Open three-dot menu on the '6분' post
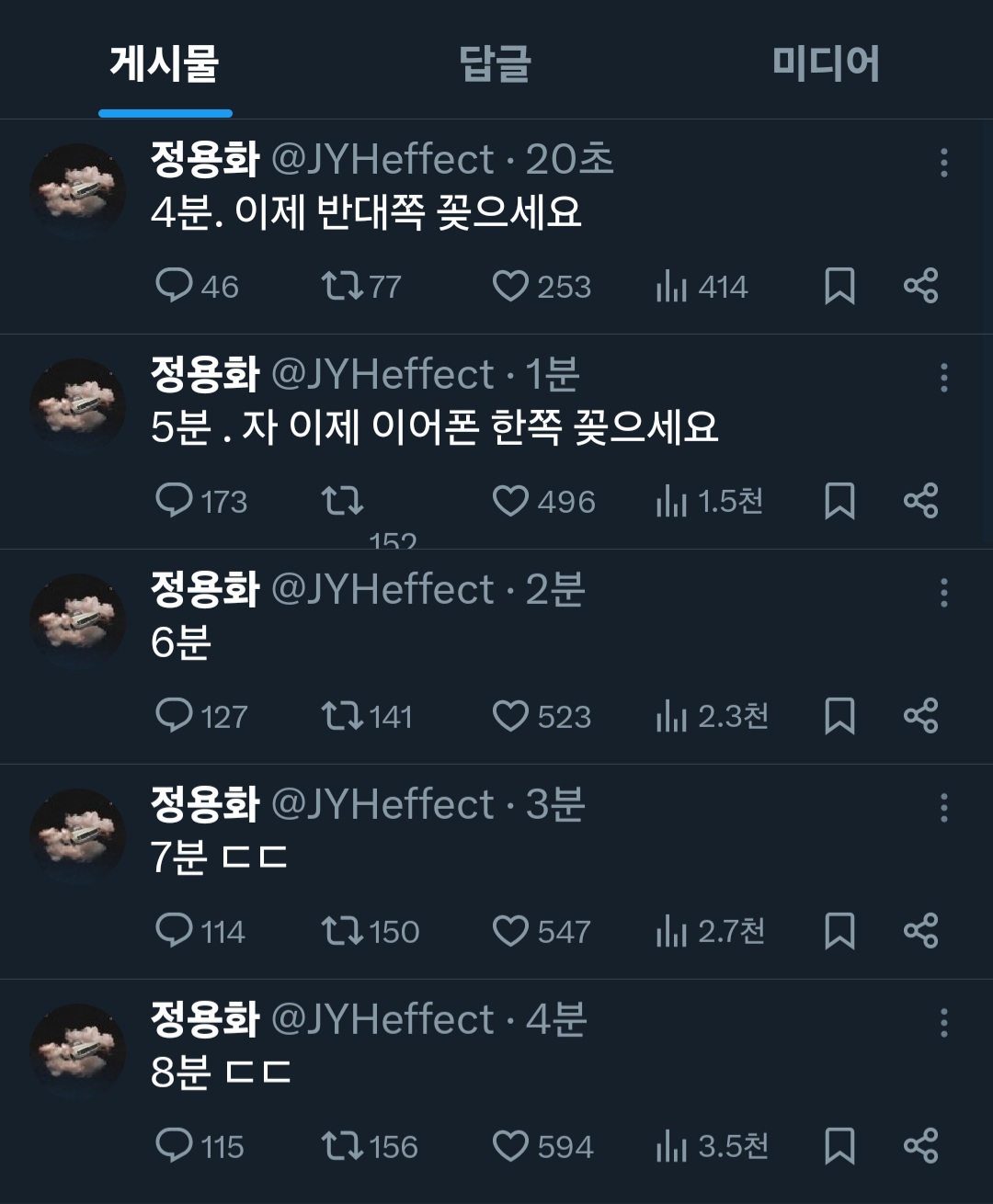 pyautogui.click(x=943, y=593)
